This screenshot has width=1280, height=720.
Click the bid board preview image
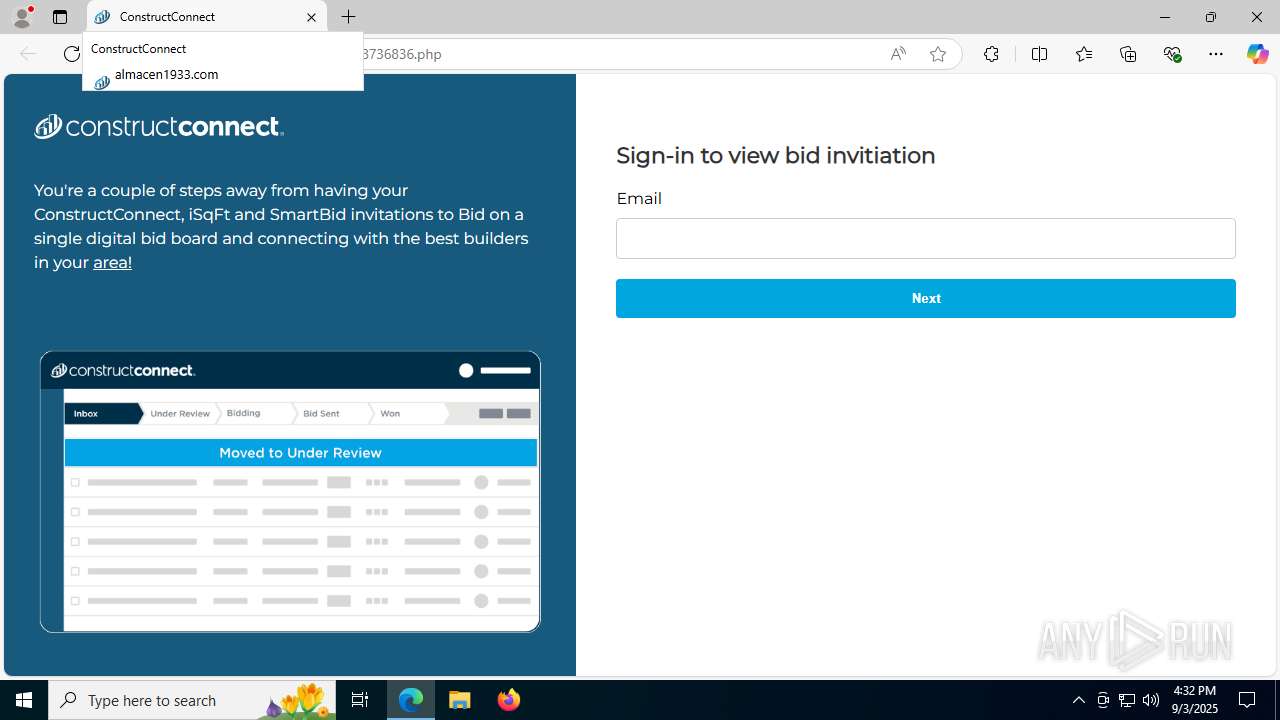coord(290,491)
